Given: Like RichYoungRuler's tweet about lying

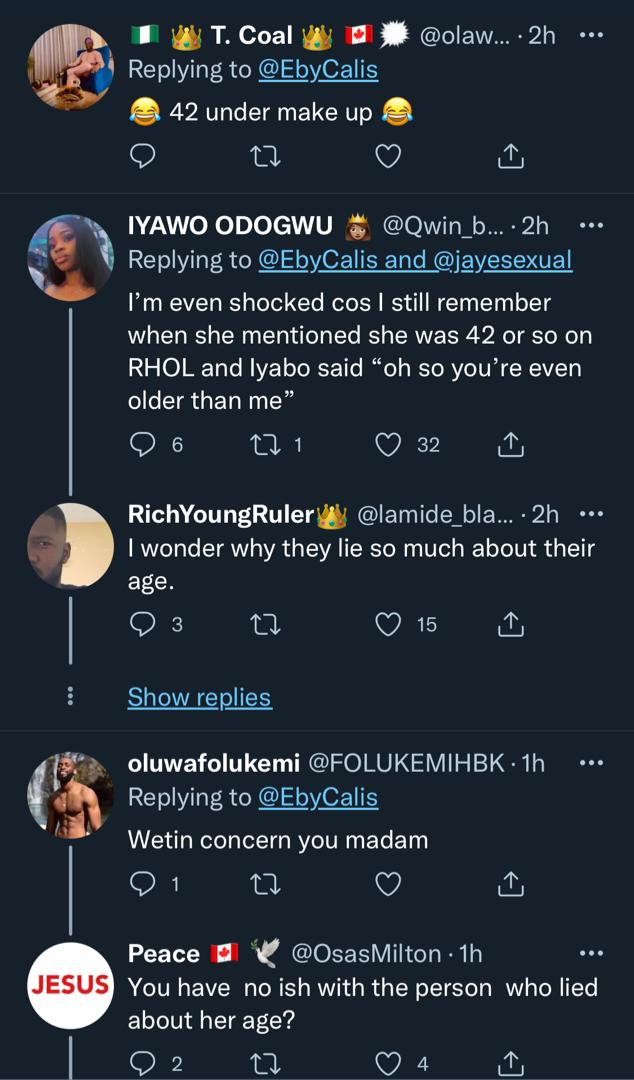Looking at the screenshot, I should 388,624.
